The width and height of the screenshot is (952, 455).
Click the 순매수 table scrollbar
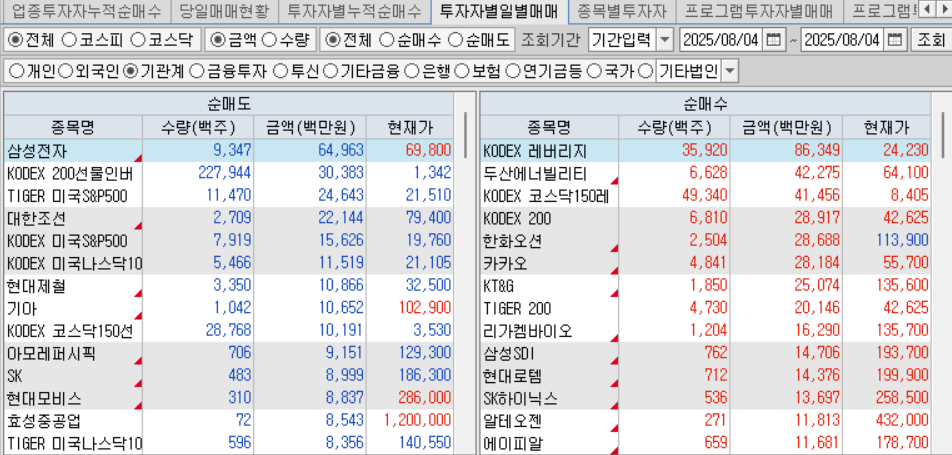[x=944, y=134]
